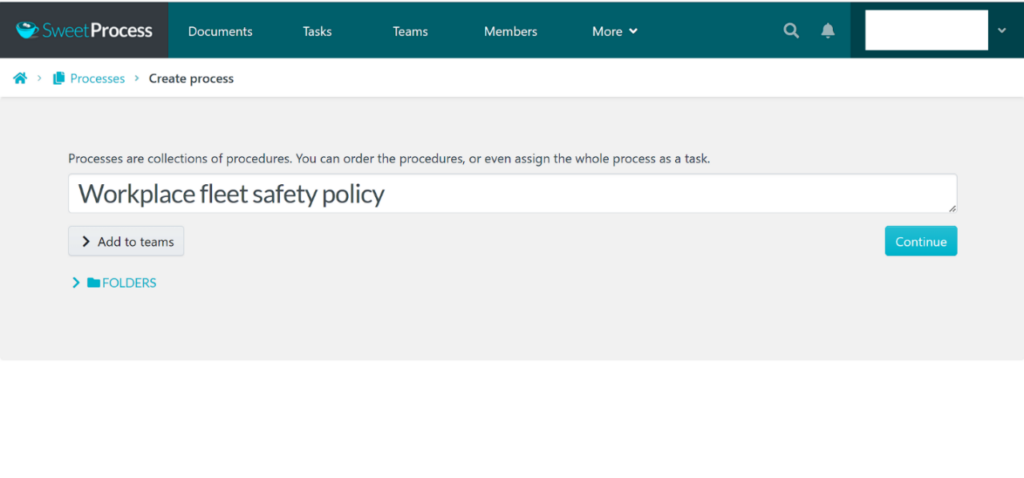Click the Processes stacked-documents icon in breadcrumb
Image resolution: width=1024 pixels, height=478 pixels.
[x=59, y=78]
